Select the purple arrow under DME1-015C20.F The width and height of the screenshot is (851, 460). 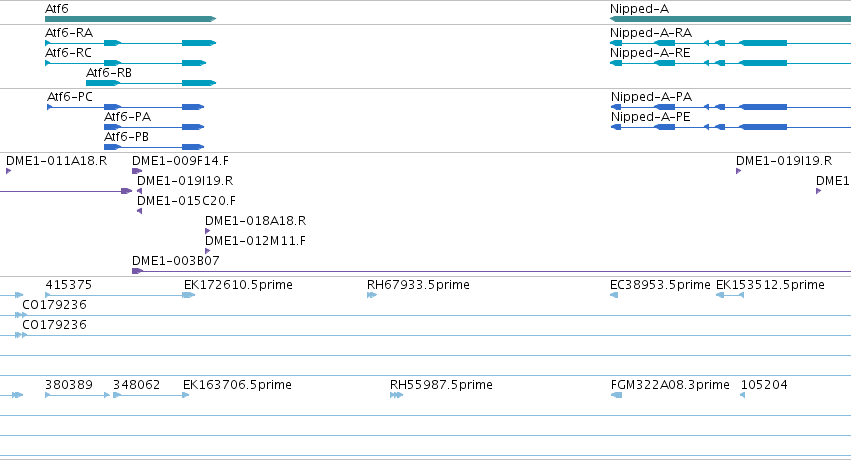click(139, 211)
